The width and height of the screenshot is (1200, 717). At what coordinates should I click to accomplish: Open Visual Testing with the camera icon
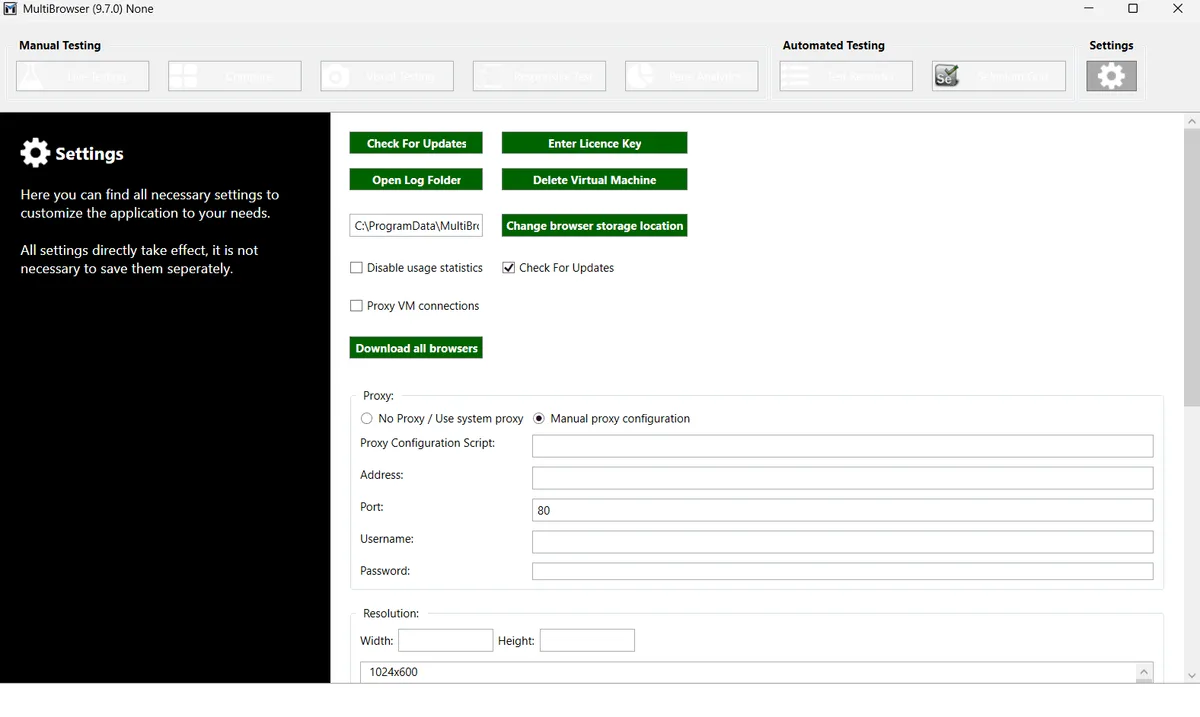[x=387, y=76]
